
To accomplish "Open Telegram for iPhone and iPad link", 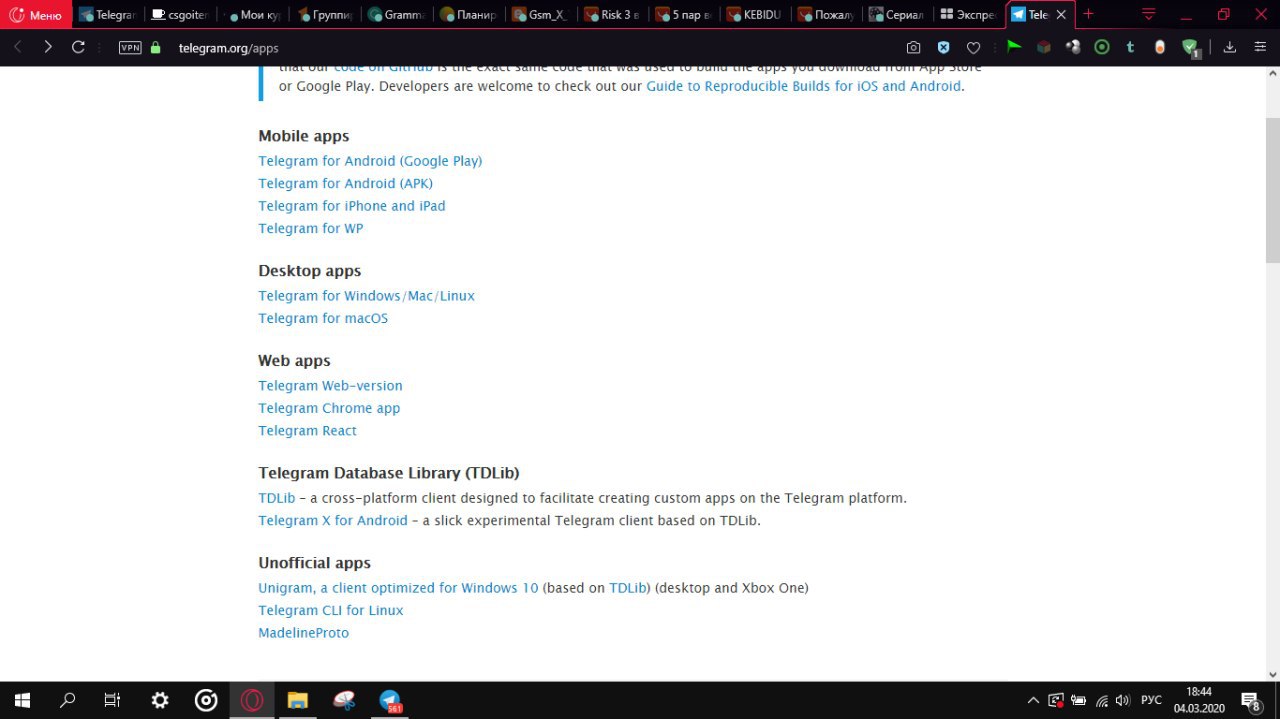I will tap(352, 206).
